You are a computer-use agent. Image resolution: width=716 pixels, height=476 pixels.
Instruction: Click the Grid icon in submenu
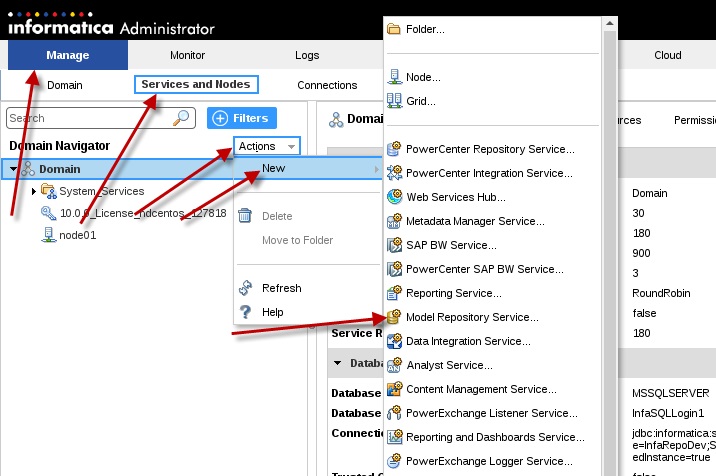[x=394, y=100]
